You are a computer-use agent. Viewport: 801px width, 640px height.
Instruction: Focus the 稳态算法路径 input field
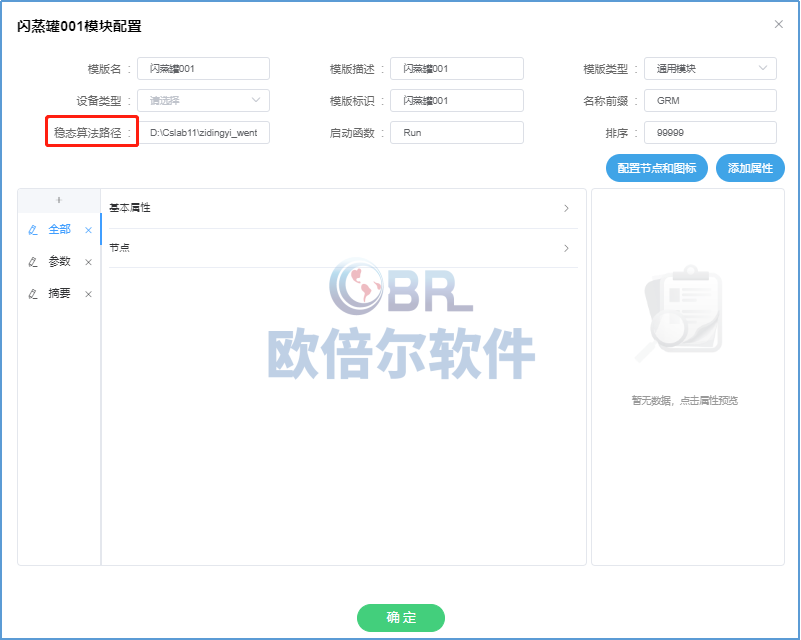point(204,132)
